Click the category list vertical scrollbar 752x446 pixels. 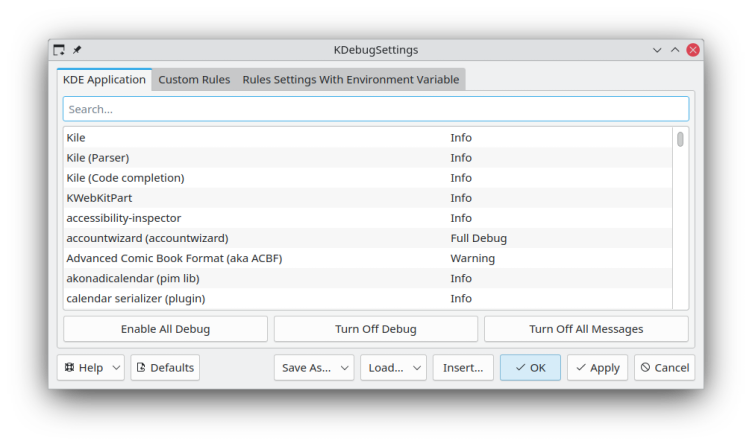(x=680, y=218)
